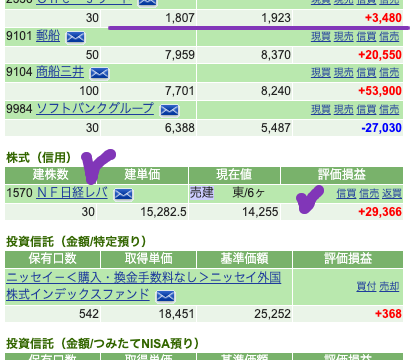Click 返買 in the 1570 NF日経レバ row
Viewport: 415px width, 360px height.
[392, 193]
